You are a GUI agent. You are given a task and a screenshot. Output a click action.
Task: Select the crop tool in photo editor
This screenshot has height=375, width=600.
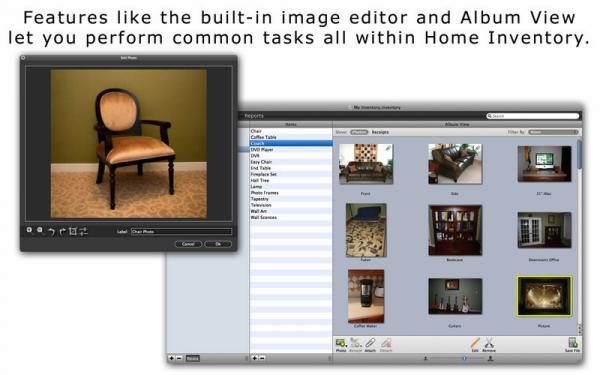(x=73, y=231)
